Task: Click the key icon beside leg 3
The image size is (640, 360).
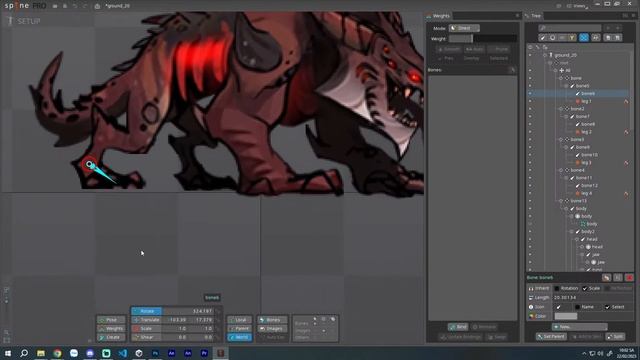Action: click(626, 162)
